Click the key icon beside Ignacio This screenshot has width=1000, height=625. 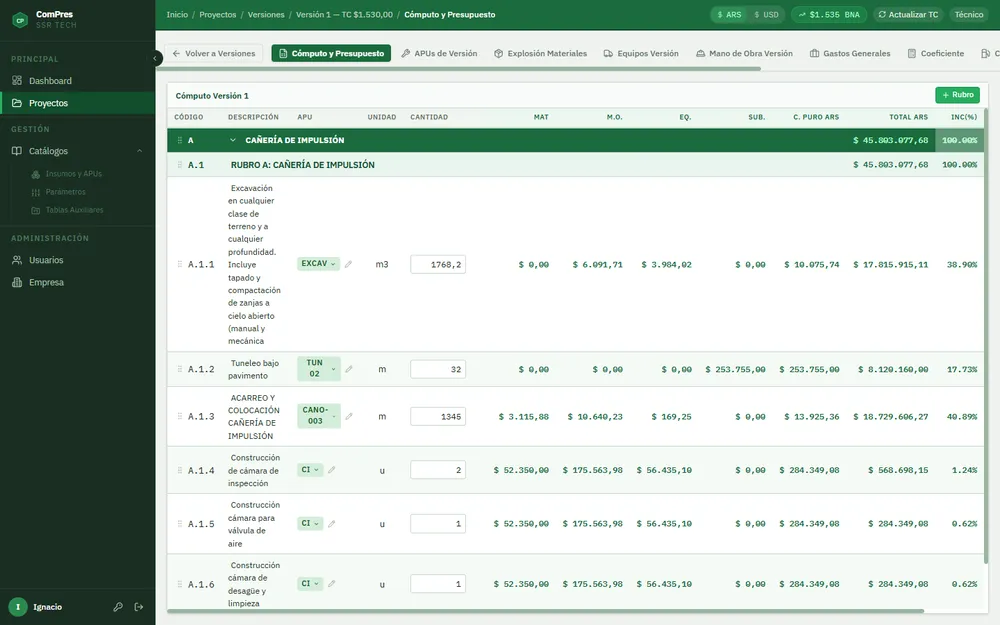pos(118,607)
